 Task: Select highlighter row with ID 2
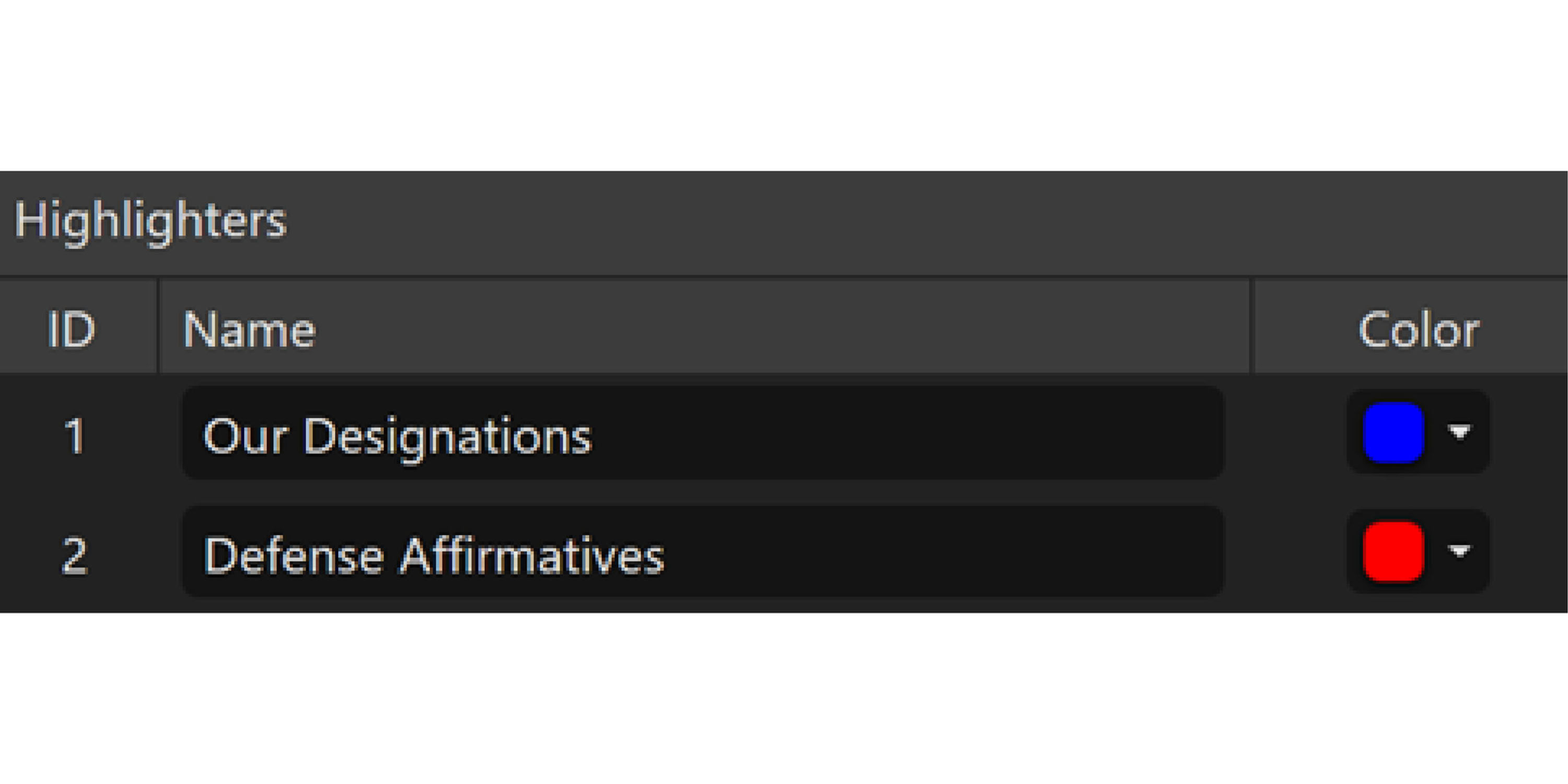pyautogui.click(x=74, y=555)
